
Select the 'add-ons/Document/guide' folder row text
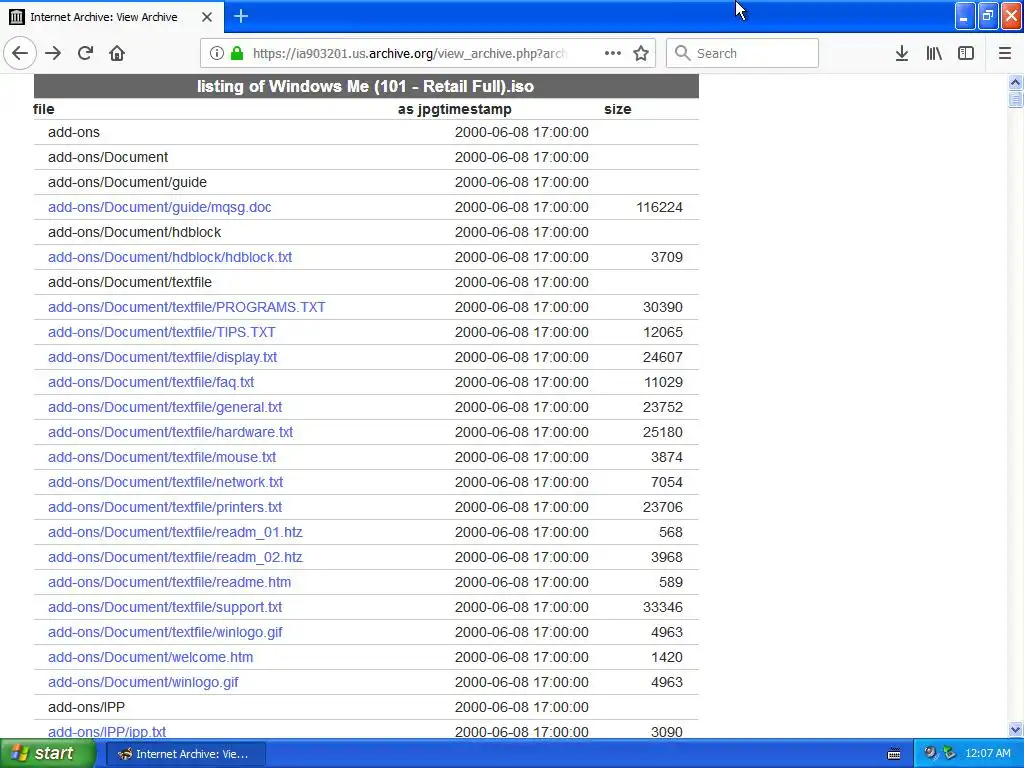point(127,182)
